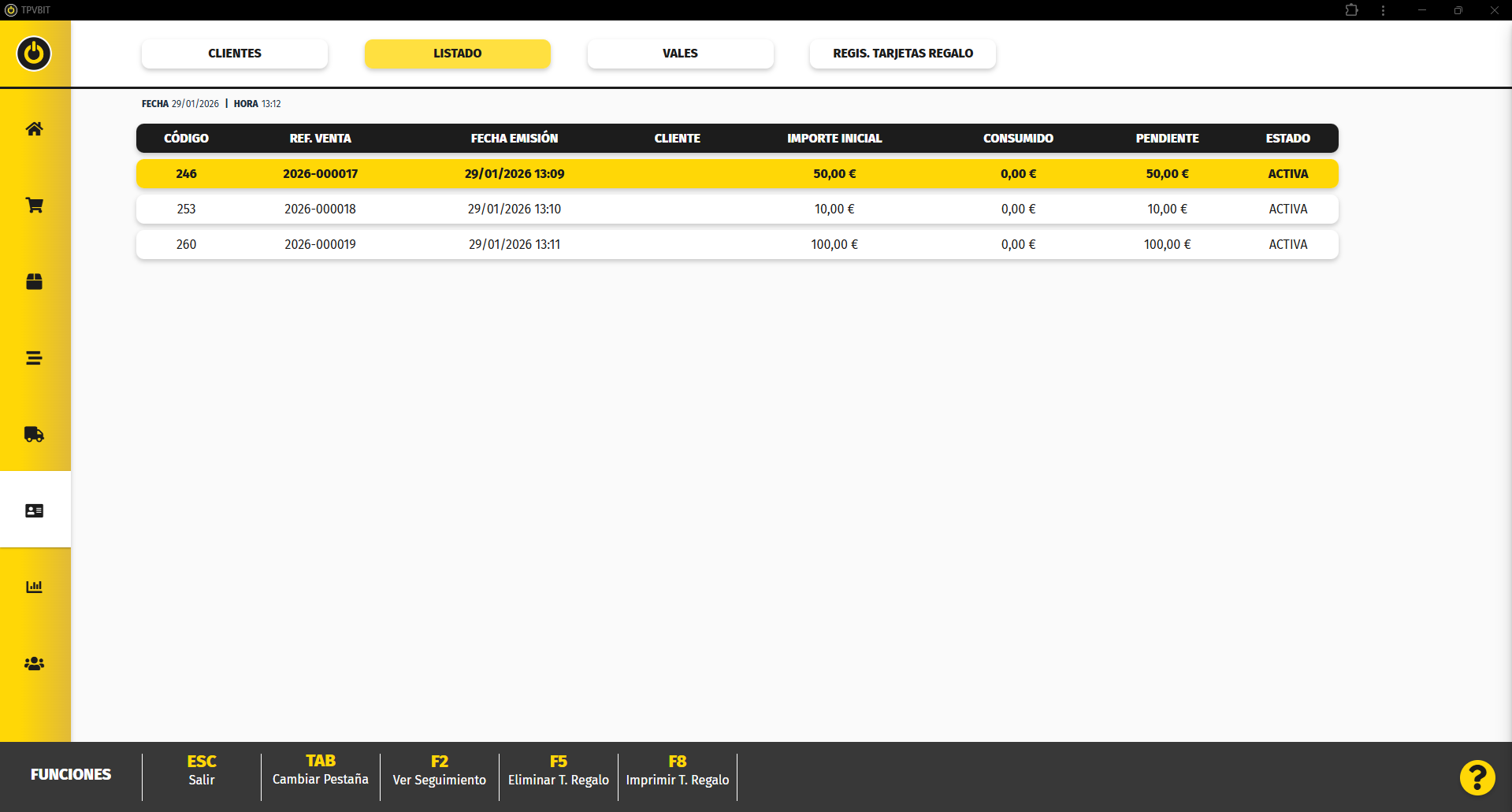
Task: Select gift card row 253
Action: [737, 209]
